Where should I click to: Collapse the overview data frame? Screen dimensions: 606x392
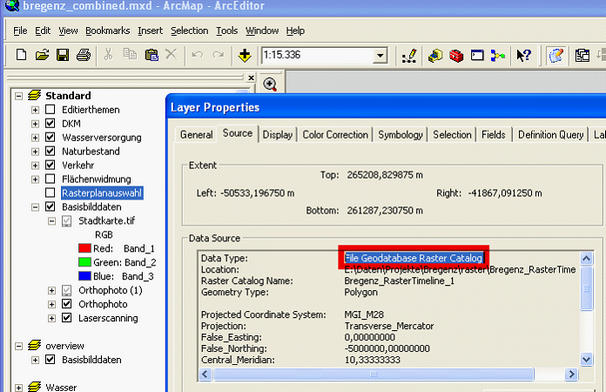tap(19, 346)
